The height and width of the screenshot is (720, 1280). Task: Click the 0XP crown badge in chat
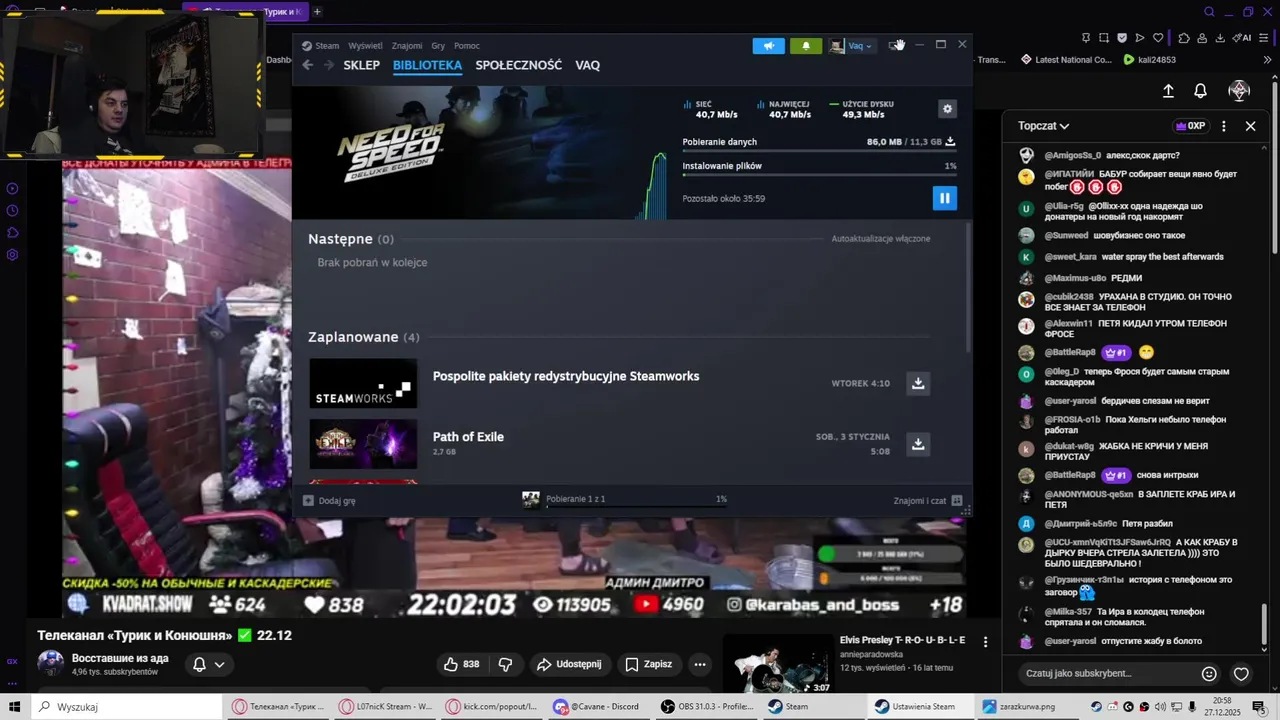1190,126
